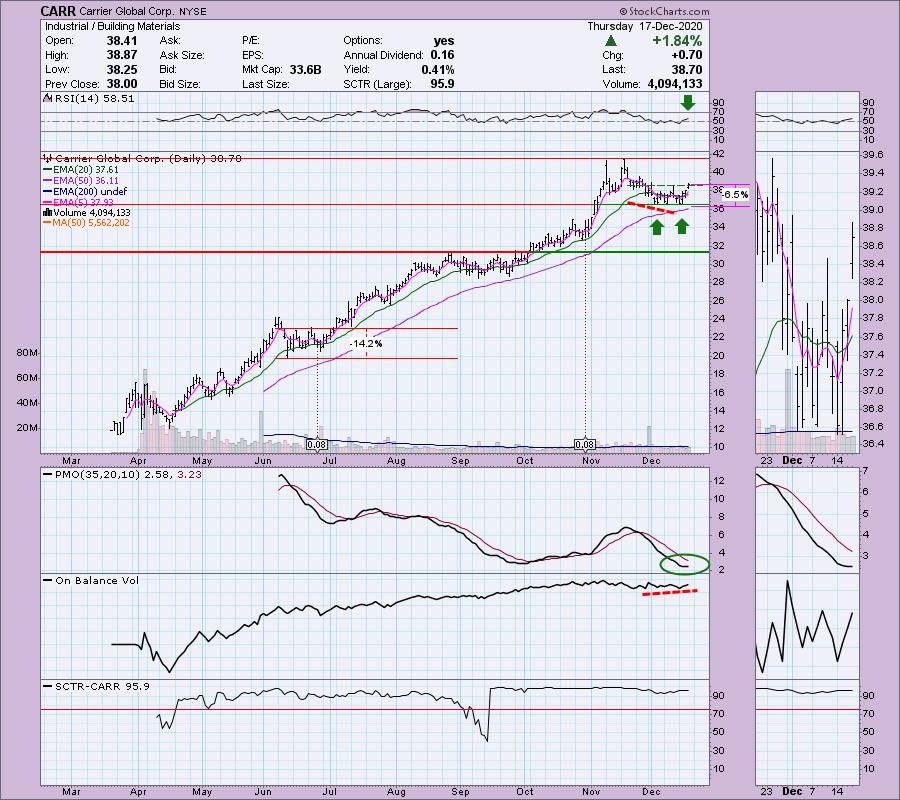Image resolution: width=900 pixels, height=800 pixels.
Task: Click the 'Ask Size:' label
Action: [x=182, y=55]
